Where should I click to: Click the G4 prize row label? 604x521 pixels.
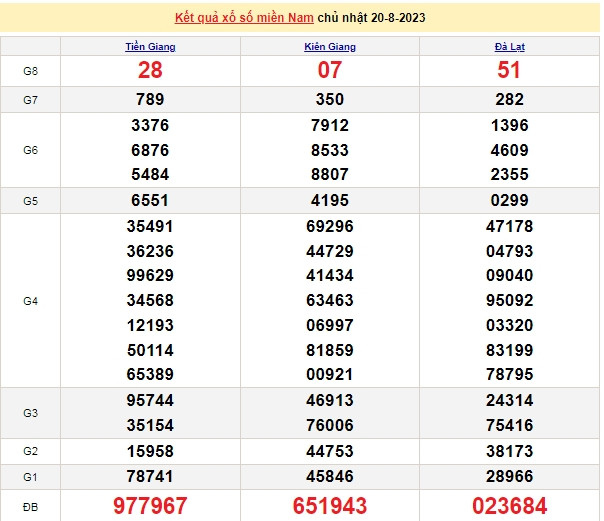click(x=30, y=300)
